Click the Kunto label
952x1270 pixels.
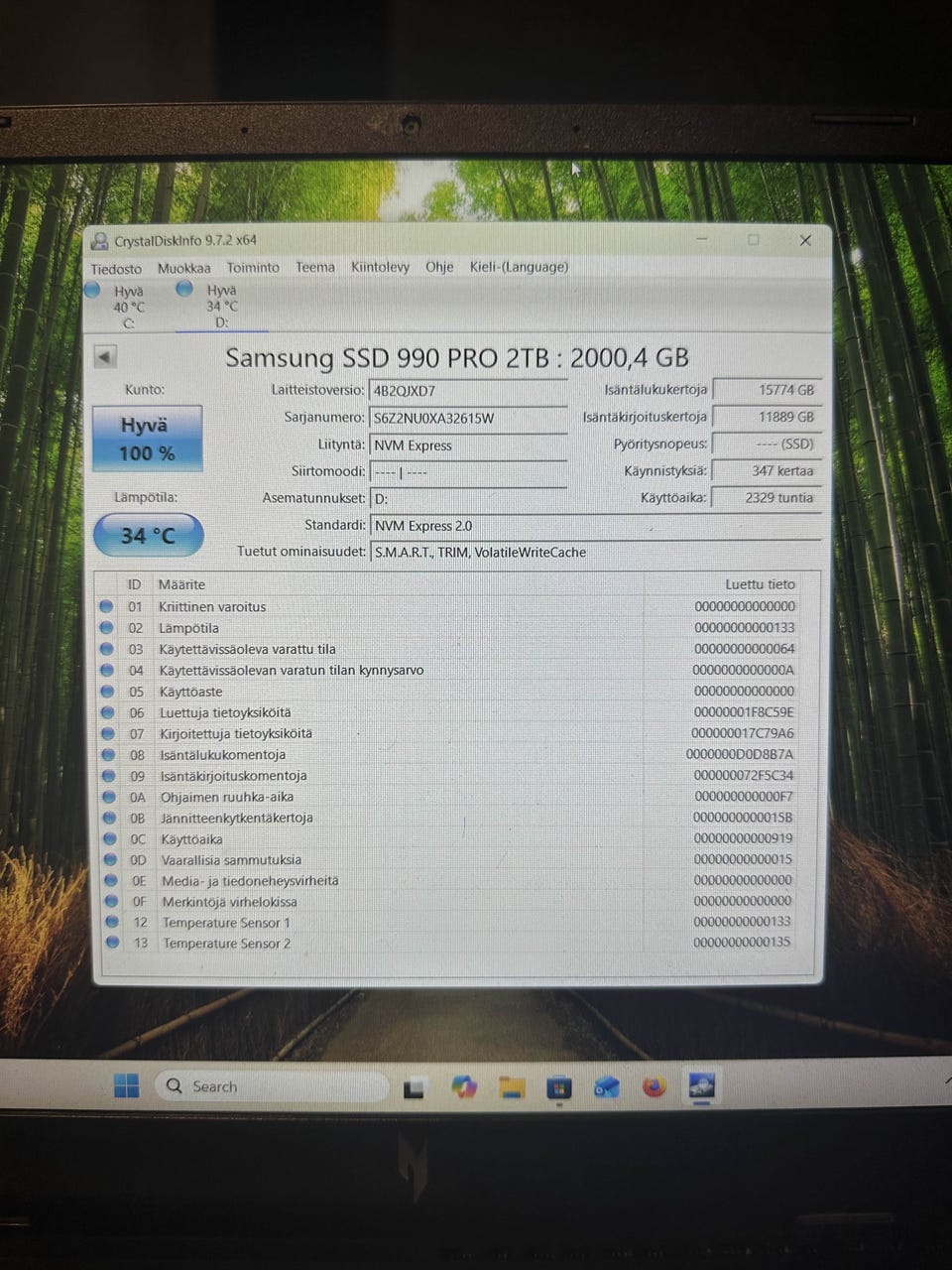(x=145, y=390)
